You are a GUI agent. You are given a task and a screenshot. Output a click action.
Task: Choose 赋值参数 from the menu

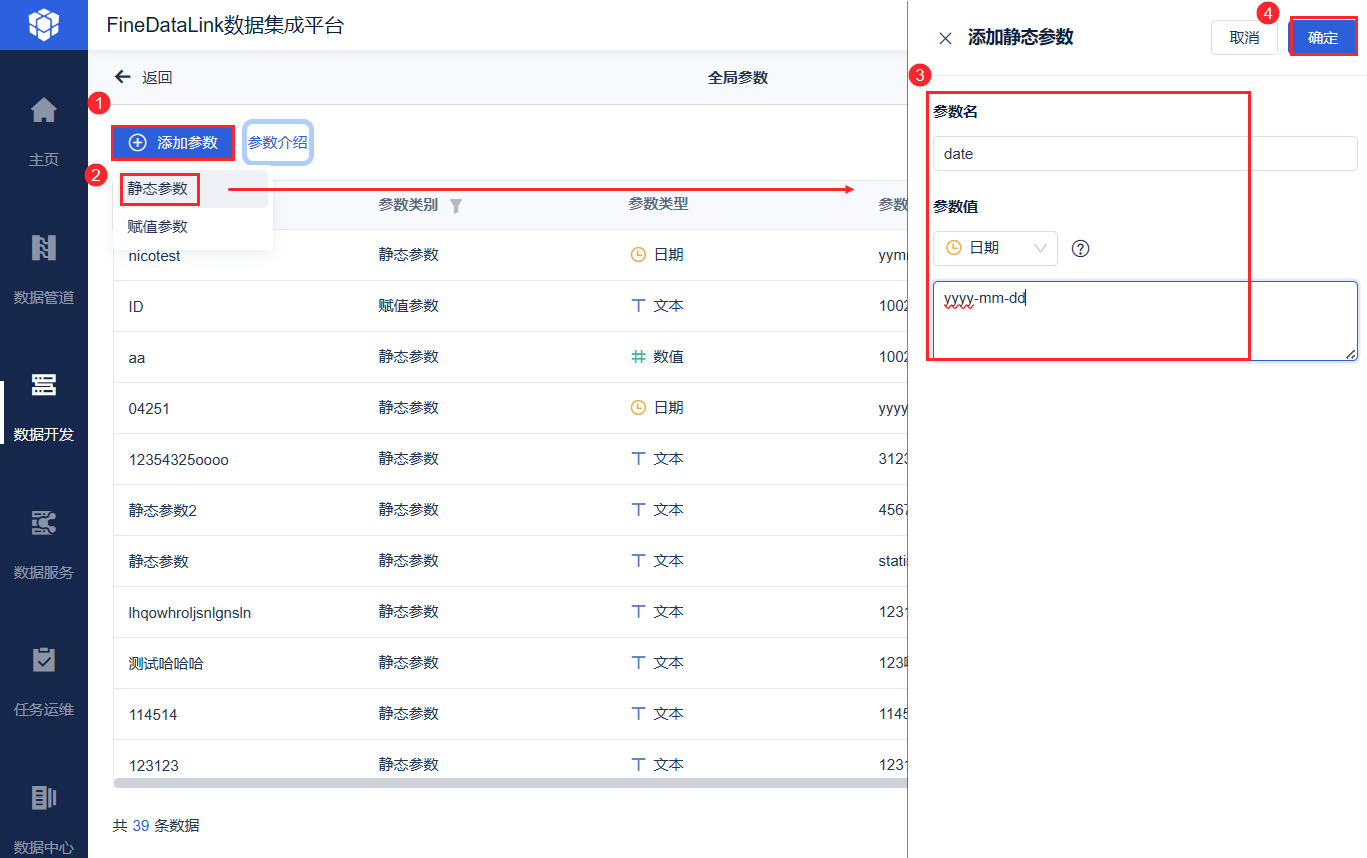[x=158, y=227]
